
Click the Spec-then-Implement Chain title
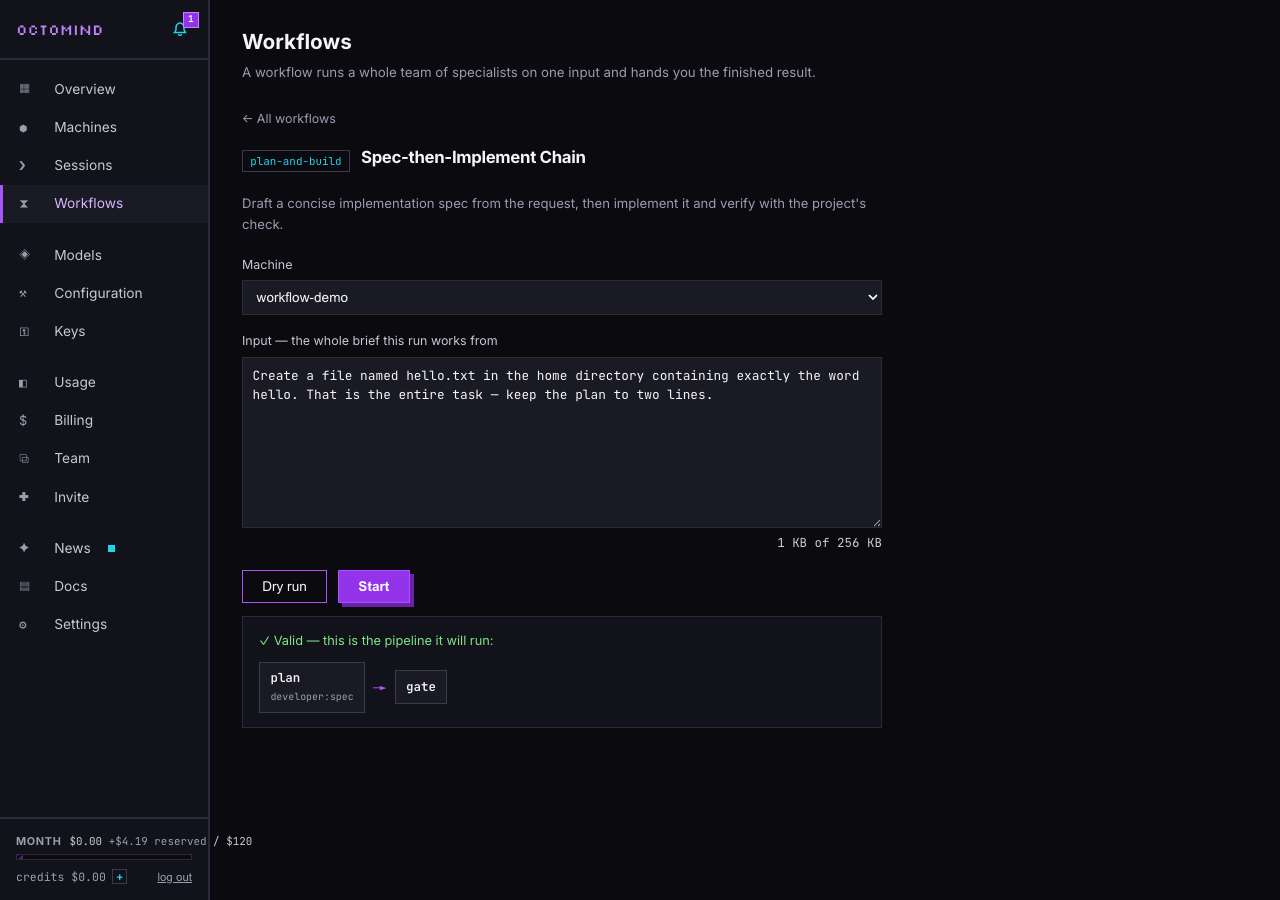(473, 157)
